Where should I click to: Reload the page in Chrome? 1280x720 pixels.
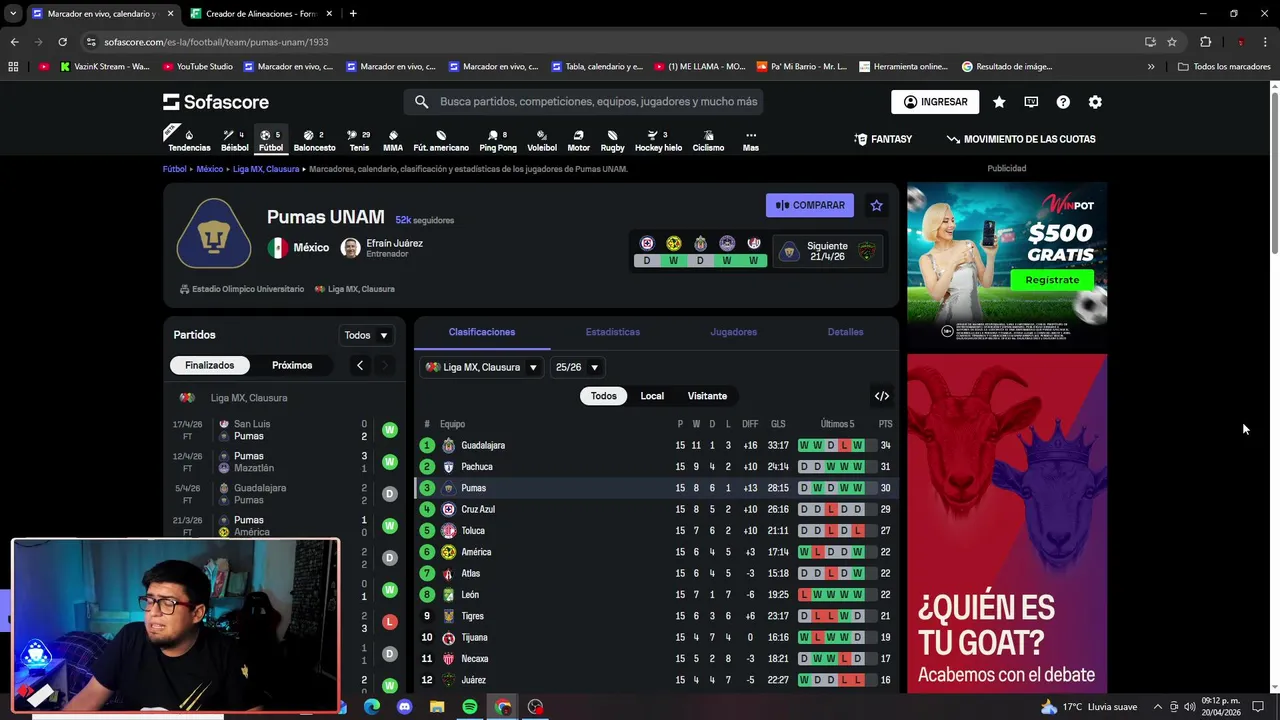62,42
